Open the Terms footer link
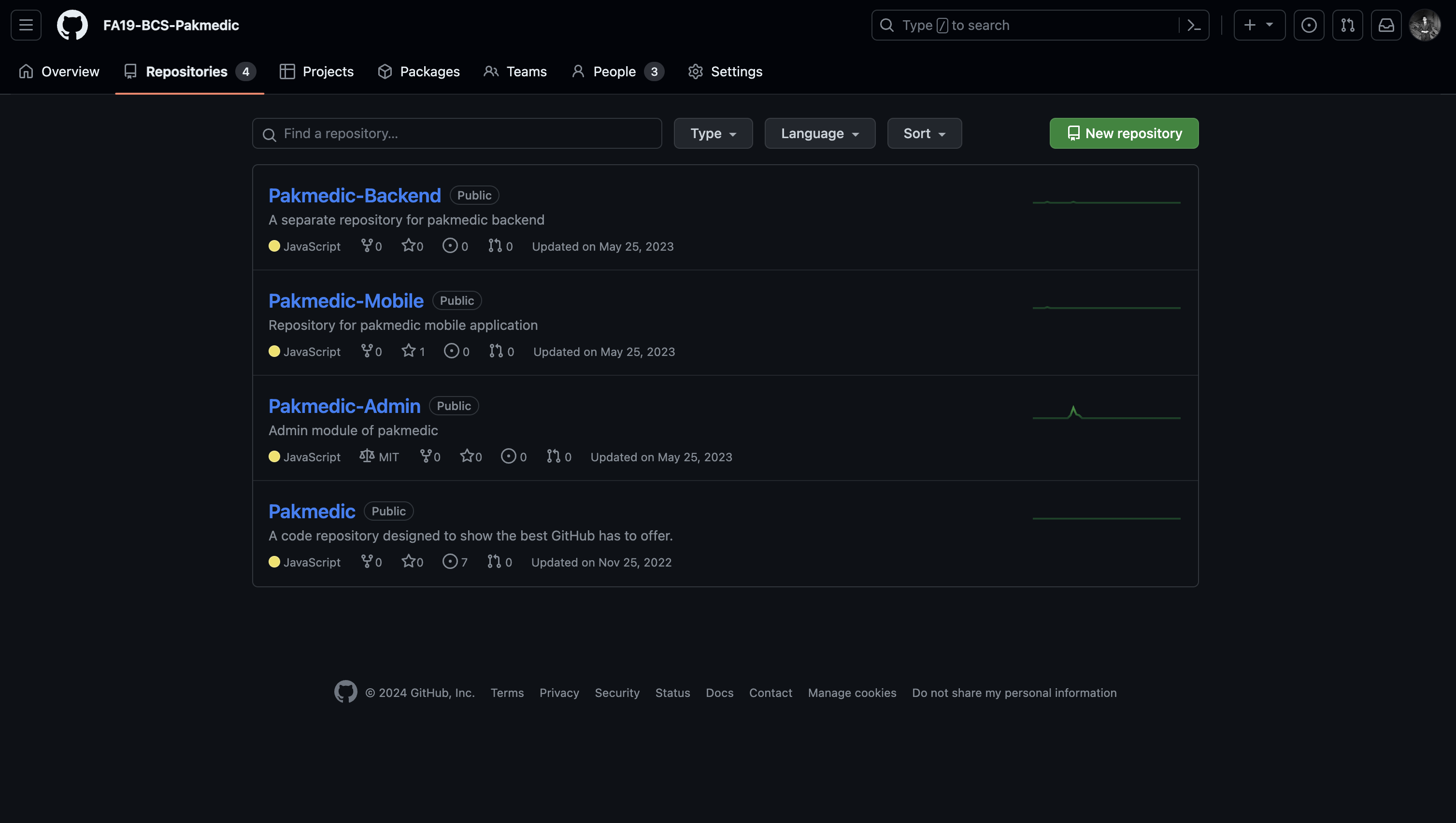The height and width of the screenshot is (823, 1456). [507, 693]
